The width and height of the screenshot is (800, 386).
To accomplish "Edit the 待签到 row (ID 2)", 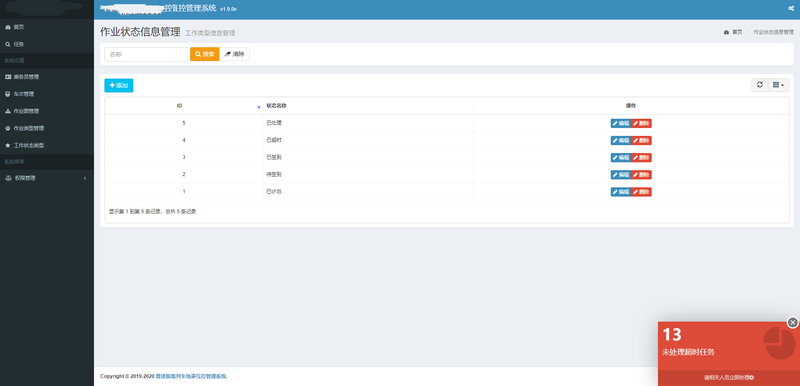I will point(621,175).
